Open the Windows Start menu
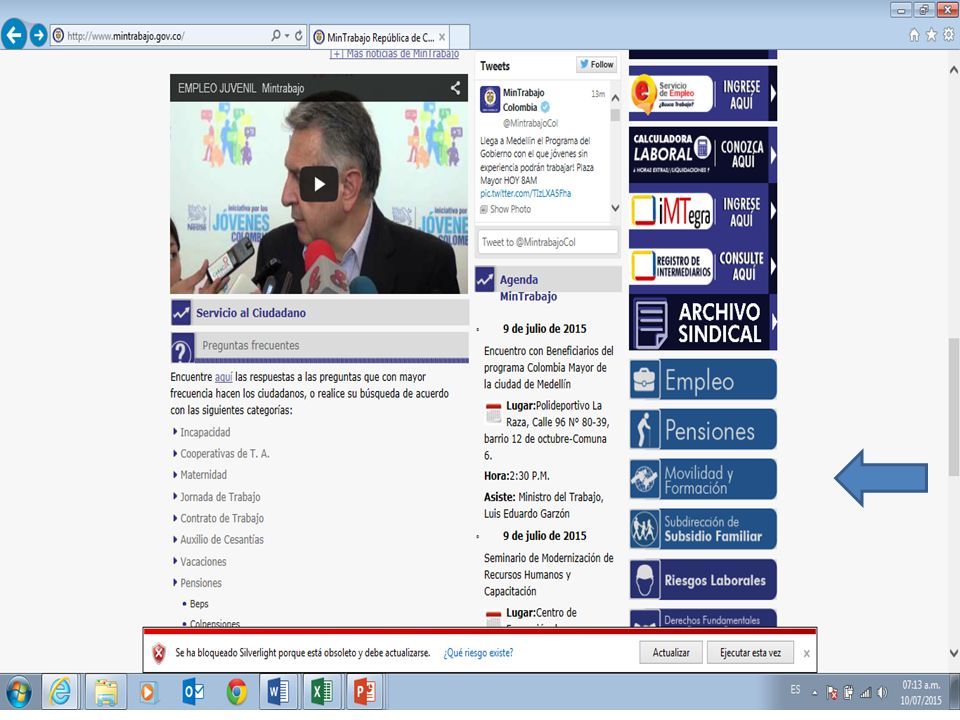The width and height of the screenshot is (960, 720). point(20,692)
